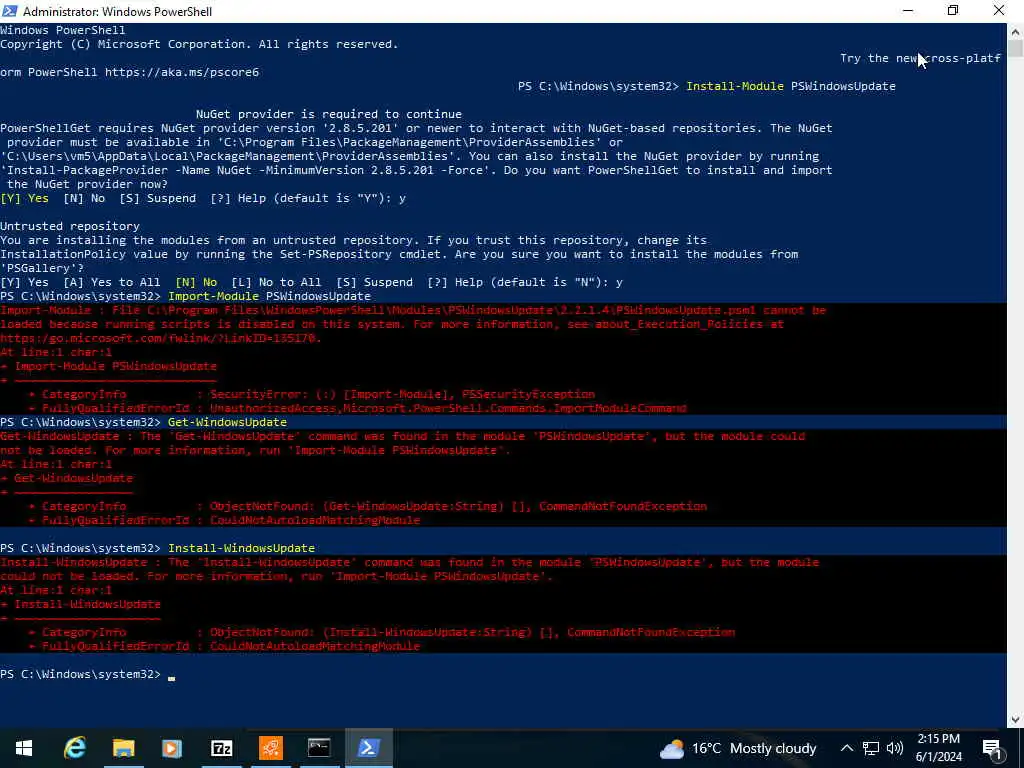The image size is (1024, 768).
Task: Click the empty prompt line cursor
Action: click(171, 677)
